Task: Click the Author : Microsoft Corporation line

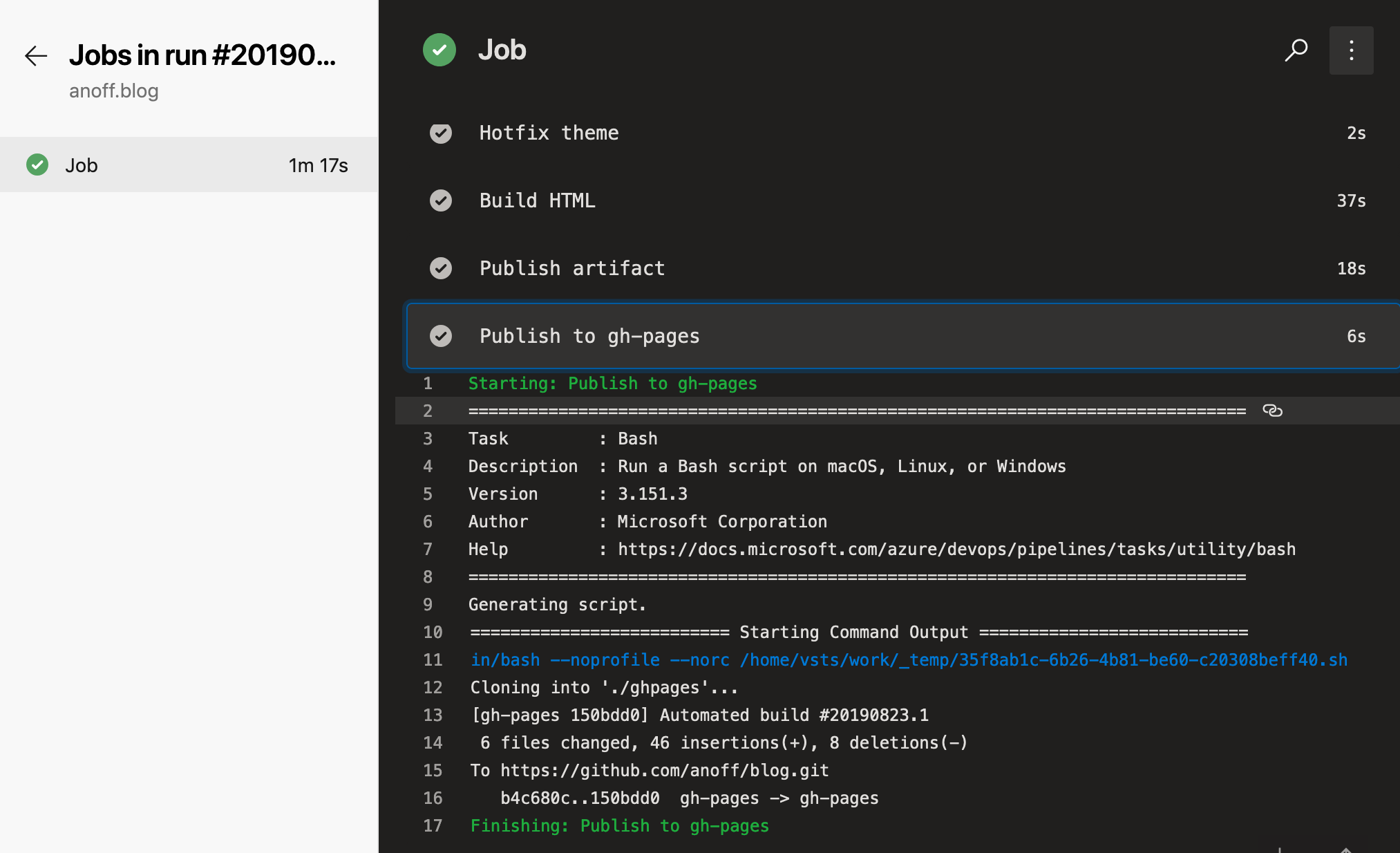Action: pos(647,521)
